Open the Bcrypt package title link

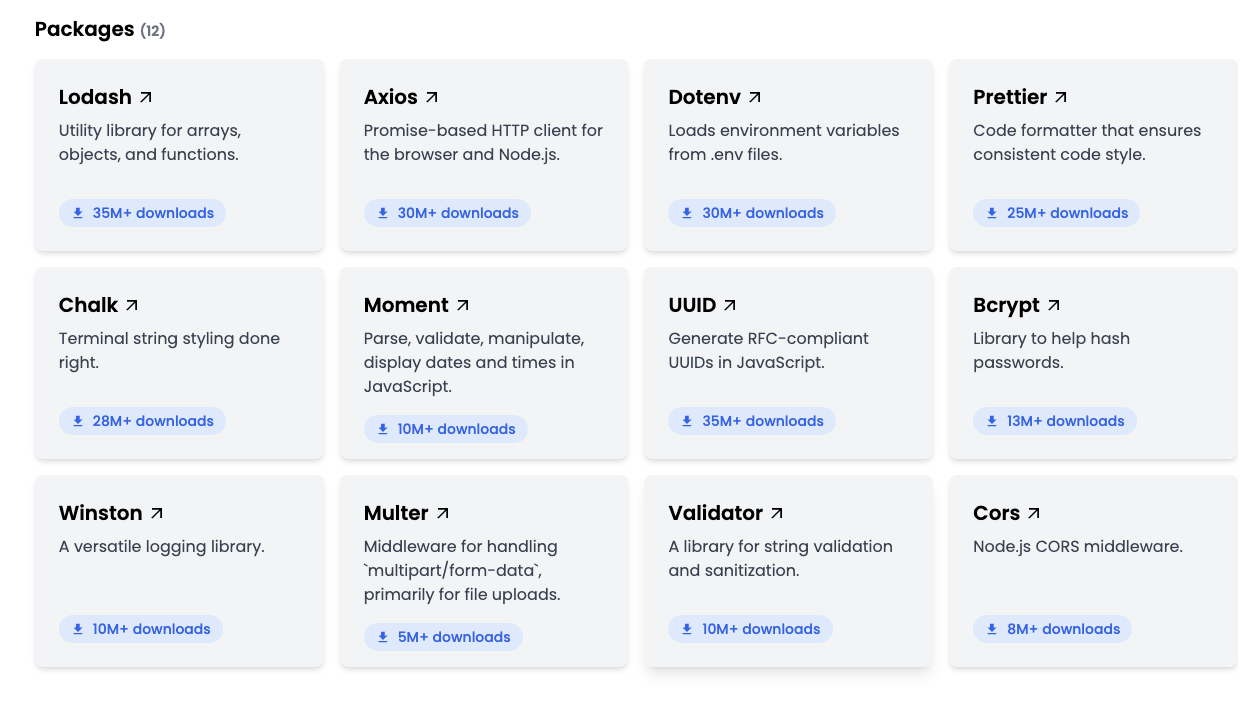[1006, 305]
